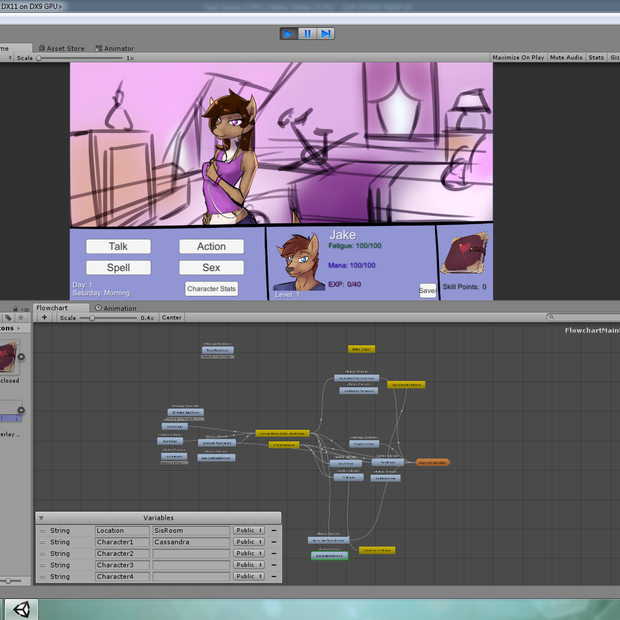Screen dimensions: 620x620
Task: Click the SisRoom value field
Action: 191,530
